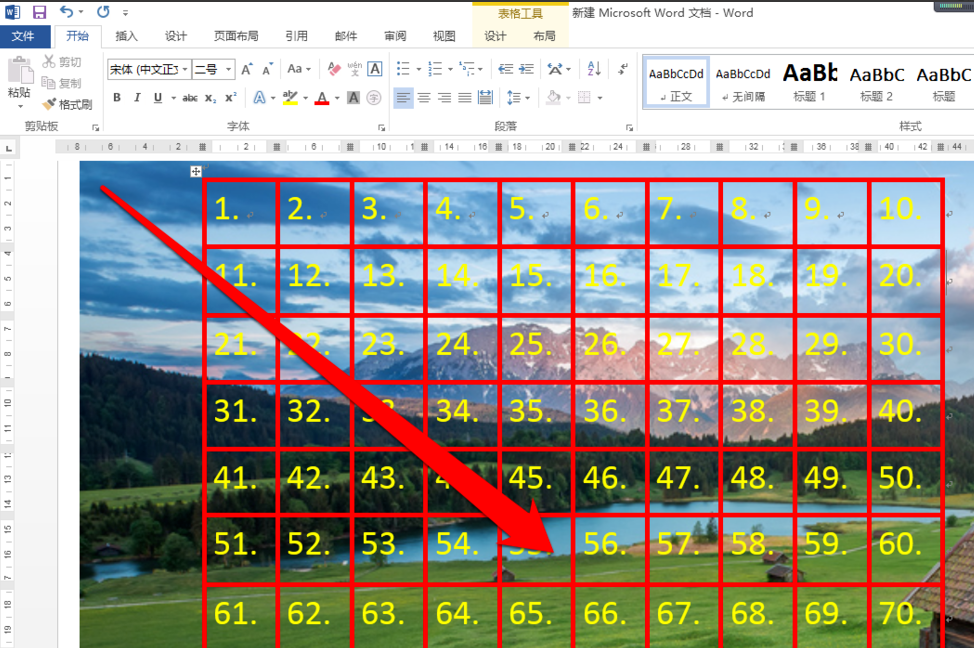Click table cell numbered 36.
Screen dimensions: 974x648
[609, 414]
